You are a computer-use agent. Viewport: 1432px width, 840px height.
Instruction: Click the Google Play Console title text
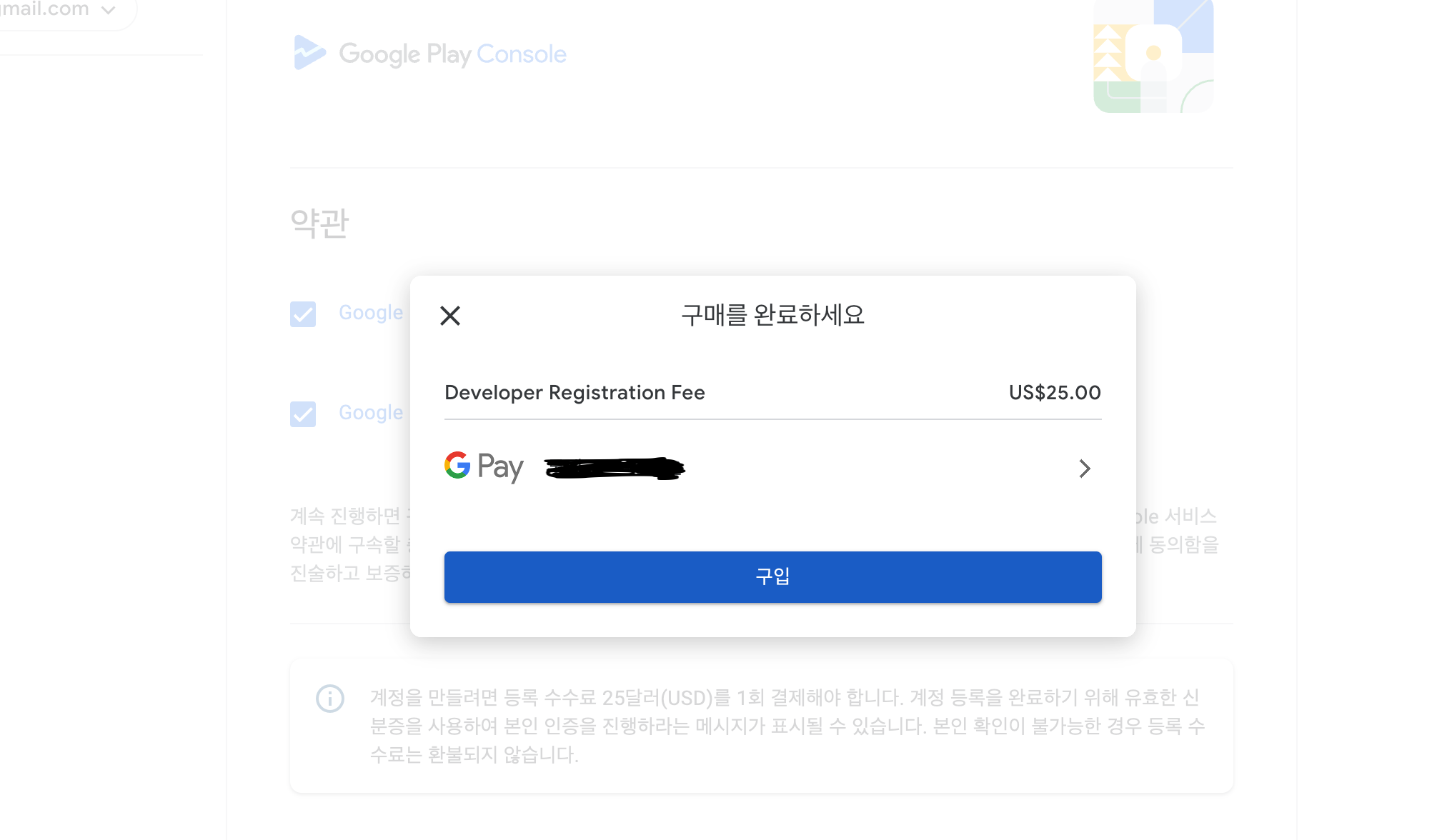pos(452,54)
